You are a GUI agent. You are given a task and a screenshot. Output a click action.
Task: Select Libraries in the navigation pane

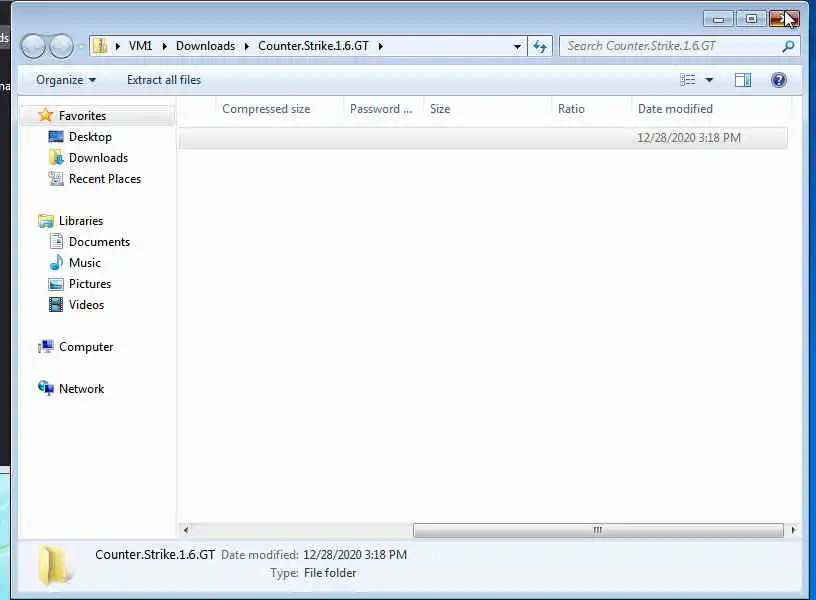(x=81, y=221)
